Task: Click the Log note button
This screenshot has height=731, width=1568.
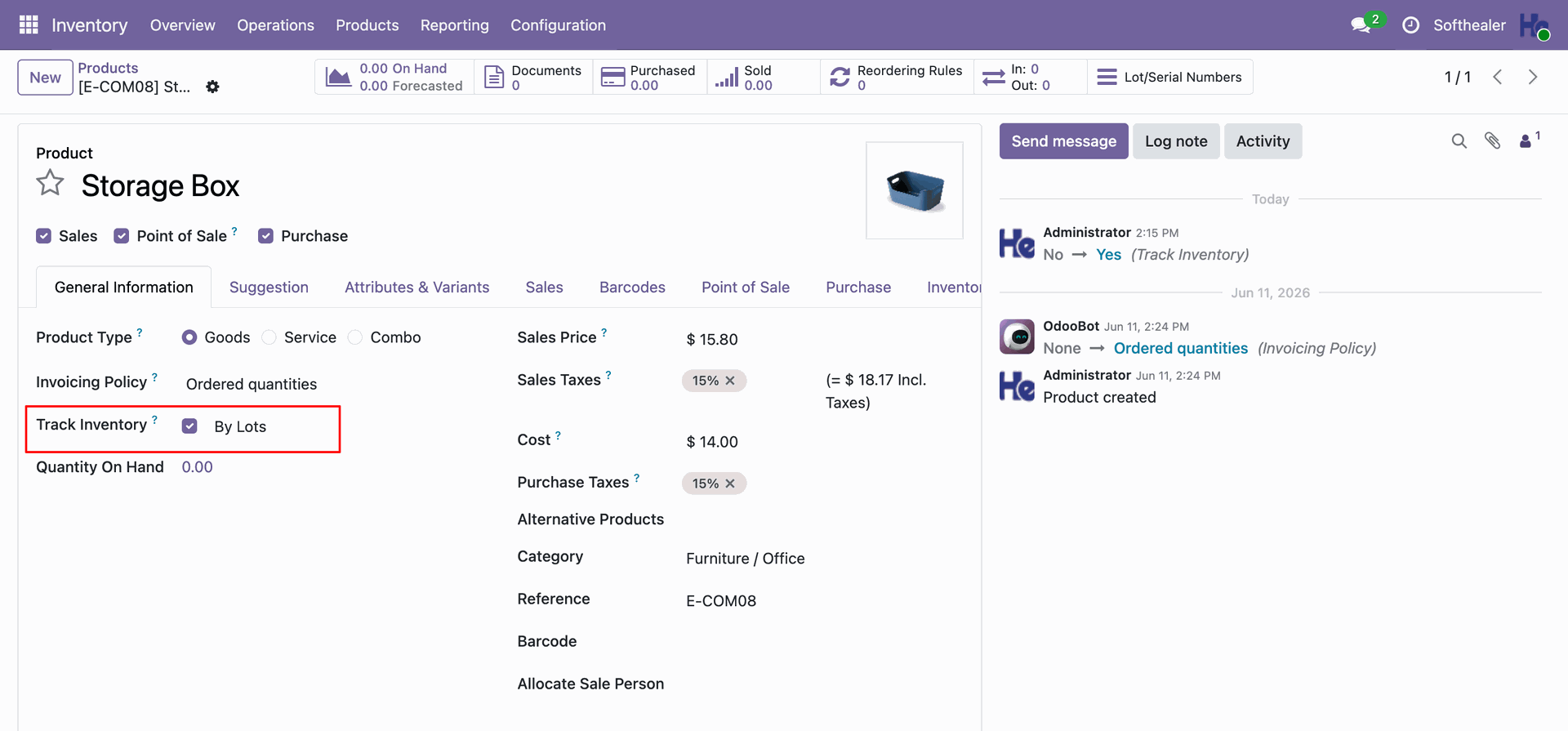Action: click(1176, 141)
